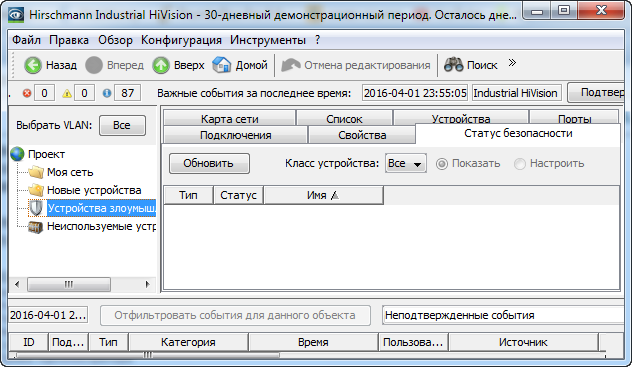Screen dimensions: 632x367
Task: Switch to the Устройства tab
Action: pyautogui.click(x=461, y=118)
